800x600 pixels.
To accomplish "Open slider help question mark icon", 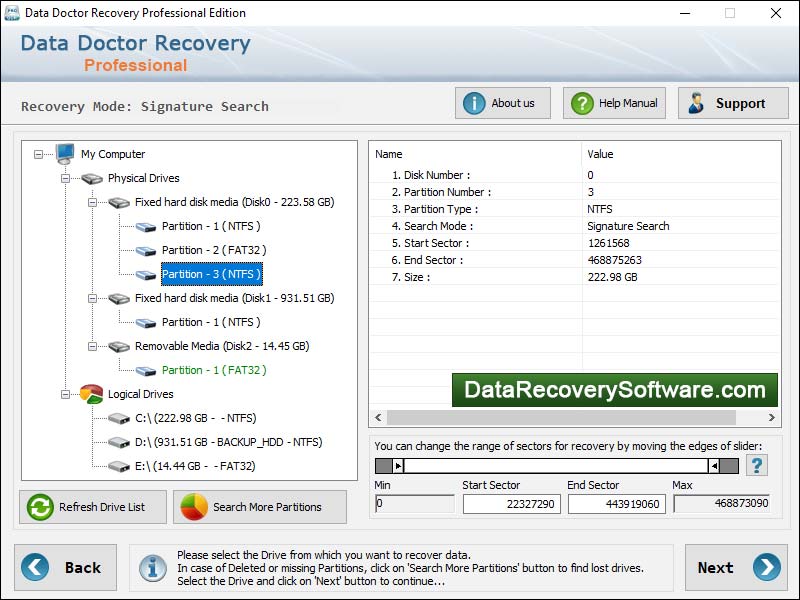I will coord(757,465).
